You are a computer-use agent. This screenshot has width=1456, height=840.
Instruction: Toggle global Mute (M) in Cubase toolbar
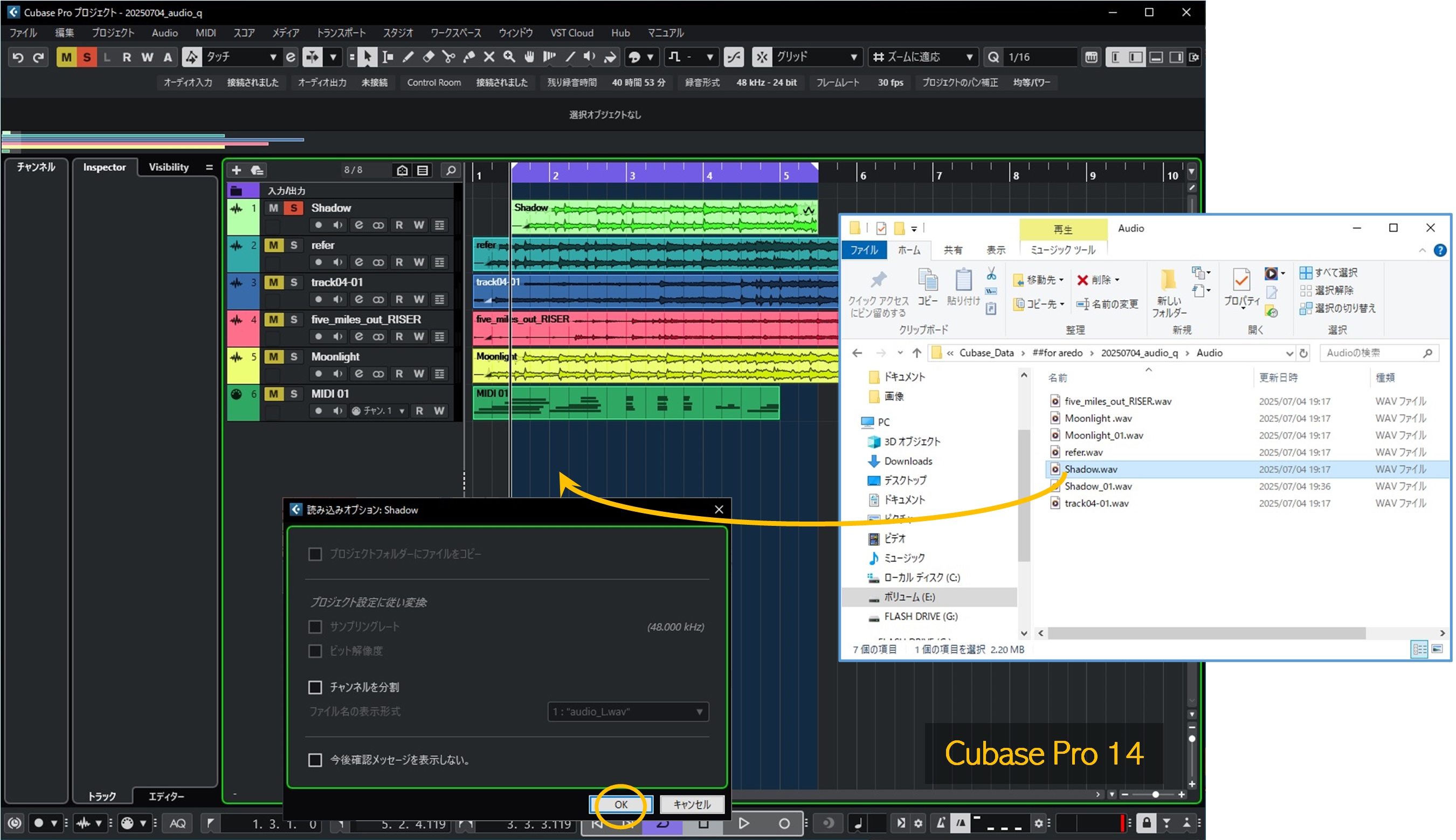click(x=66, y=57)
